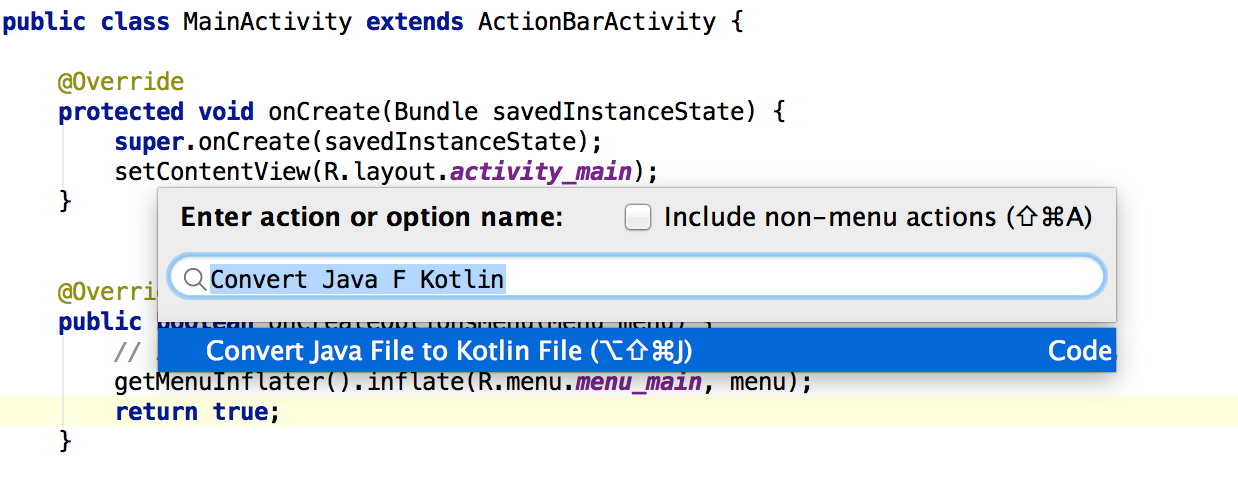This screenshot has width=1238, height=489.
Task: Enable the Include non-menu actions checkbox
Action: pos(638,217)
